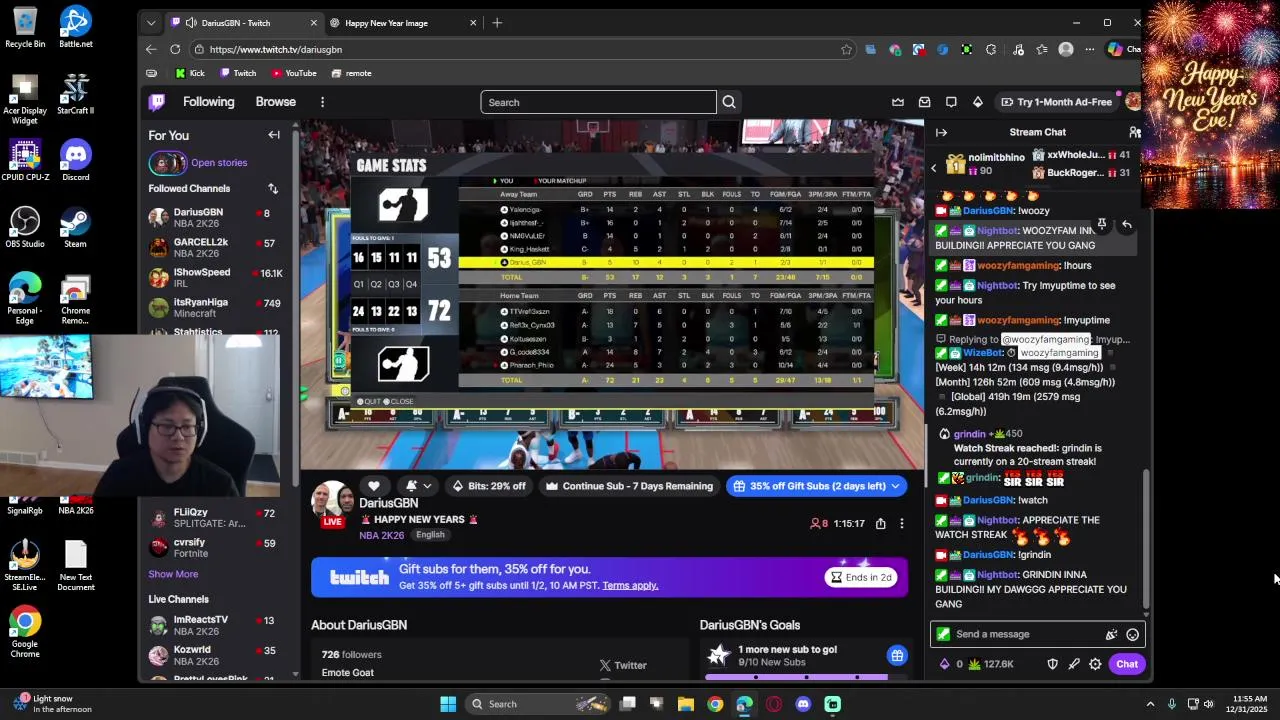Open the Twitch home logo
The height and width of the screenshot is (720, 1280).
157,102
